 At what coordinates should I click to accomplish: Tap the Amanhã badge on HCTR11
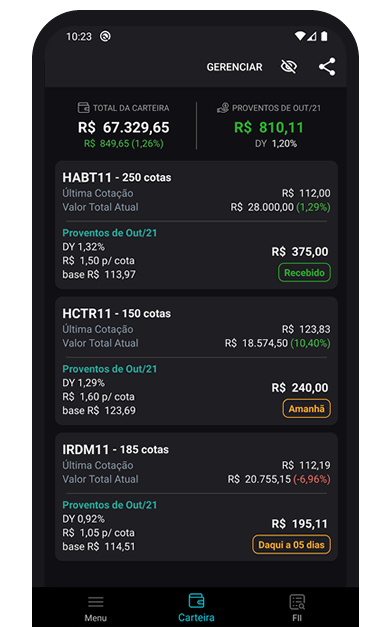307,409
